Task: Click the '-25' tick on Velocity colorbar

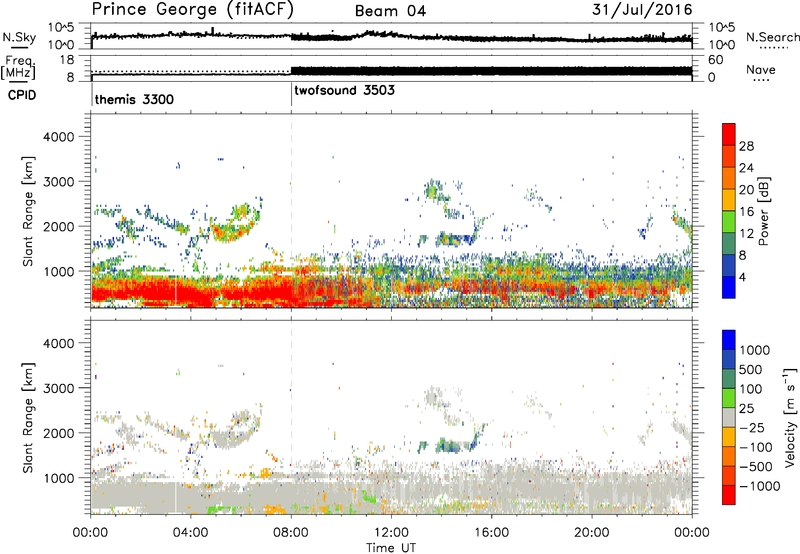Action: pos(753,427)
